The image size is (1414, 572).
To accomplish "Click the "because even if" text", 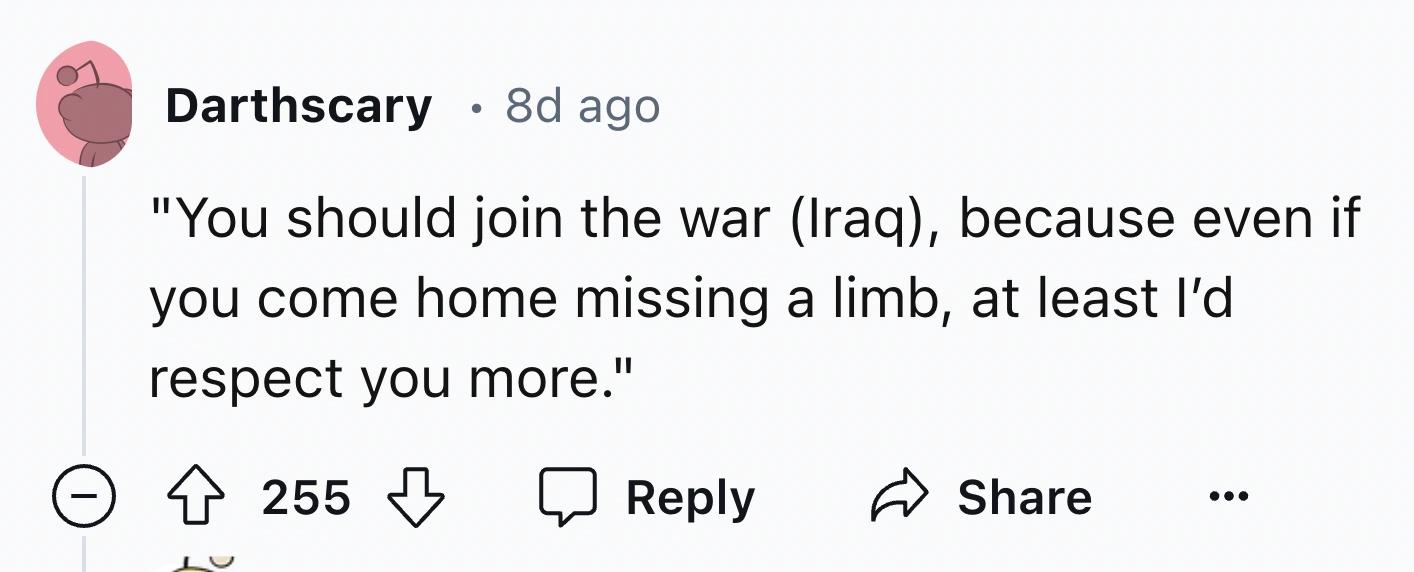I will pos(1160,218).
